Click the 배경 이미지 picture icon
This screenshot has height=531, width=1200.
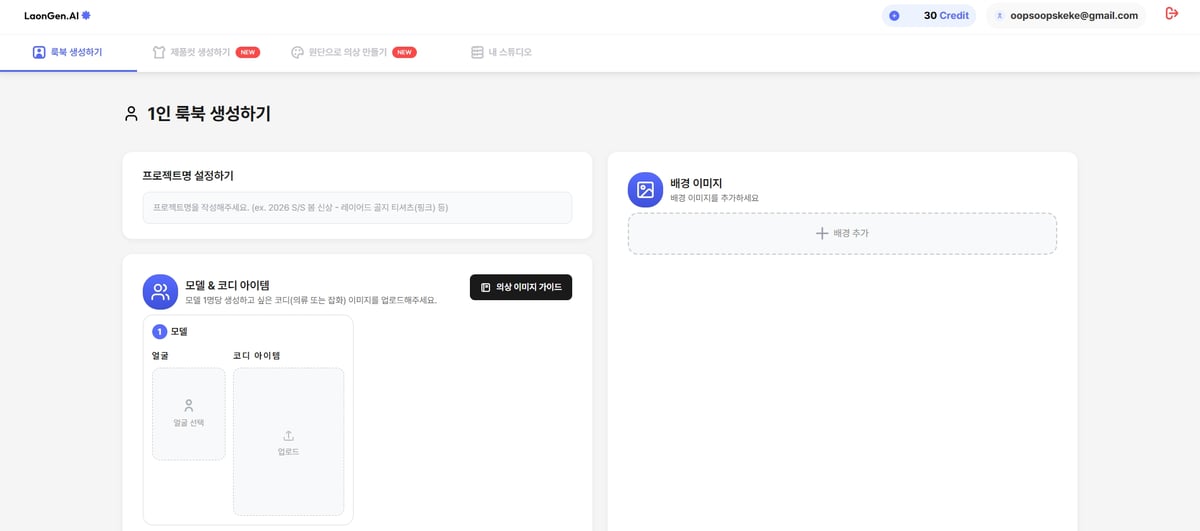(x=645, y=189)
